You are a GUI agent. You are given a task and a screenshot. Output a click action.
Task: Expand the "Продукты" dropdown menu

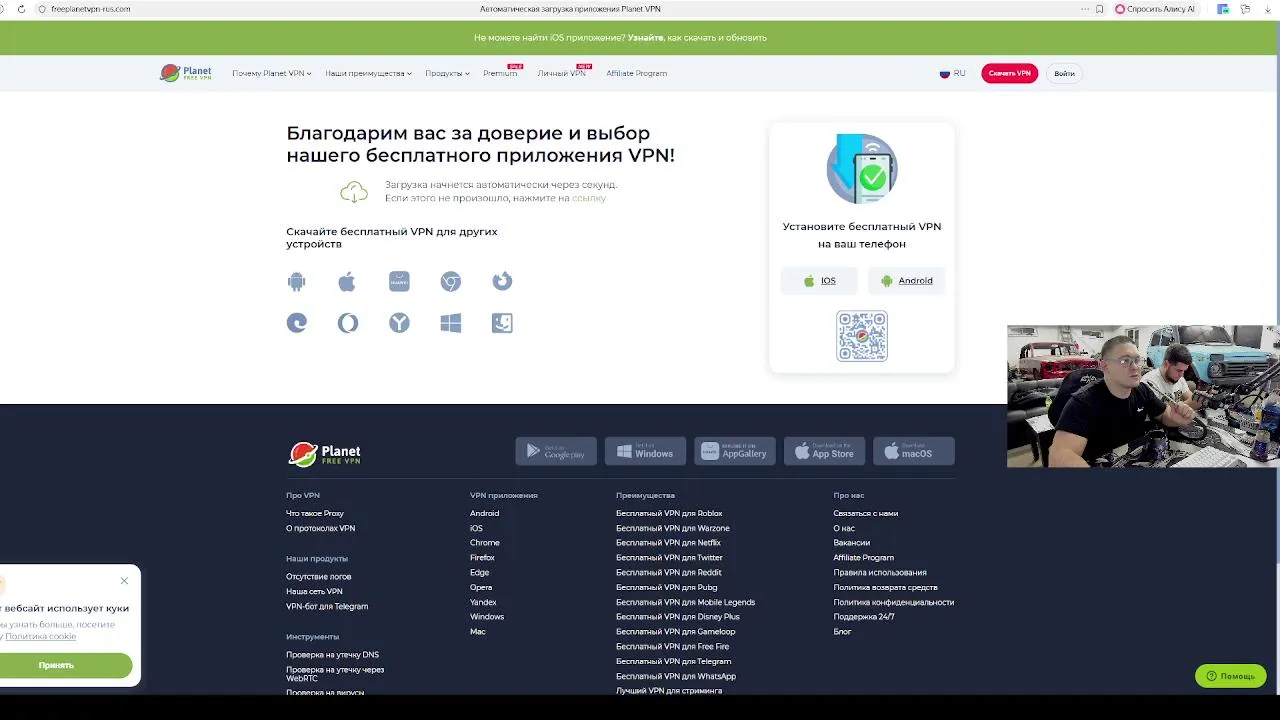click(447, 73)
